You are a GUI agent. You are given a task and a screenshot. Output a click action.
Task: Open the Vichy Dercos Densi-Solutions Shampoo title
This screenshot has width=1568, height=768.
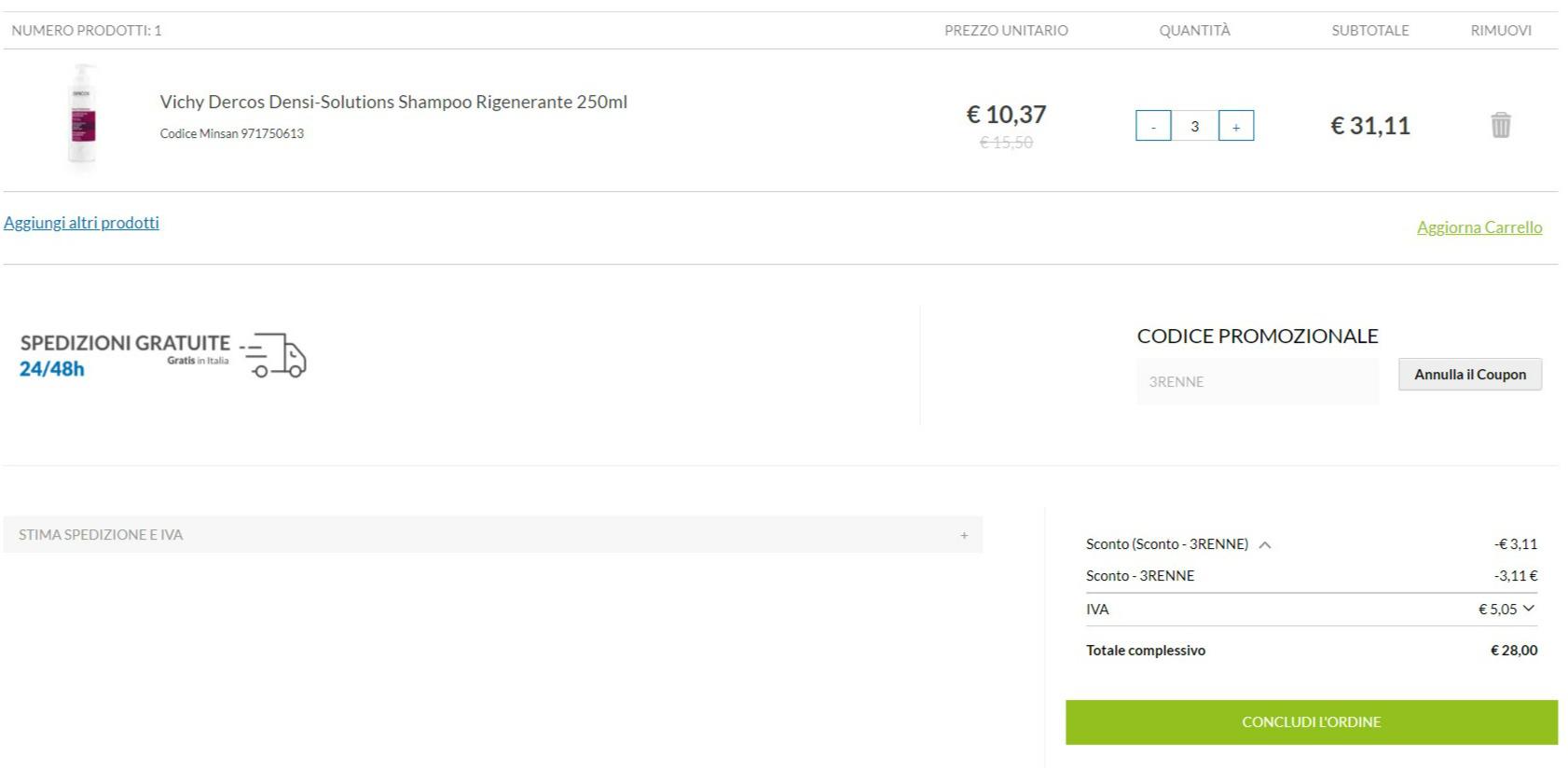click(393, 102)
